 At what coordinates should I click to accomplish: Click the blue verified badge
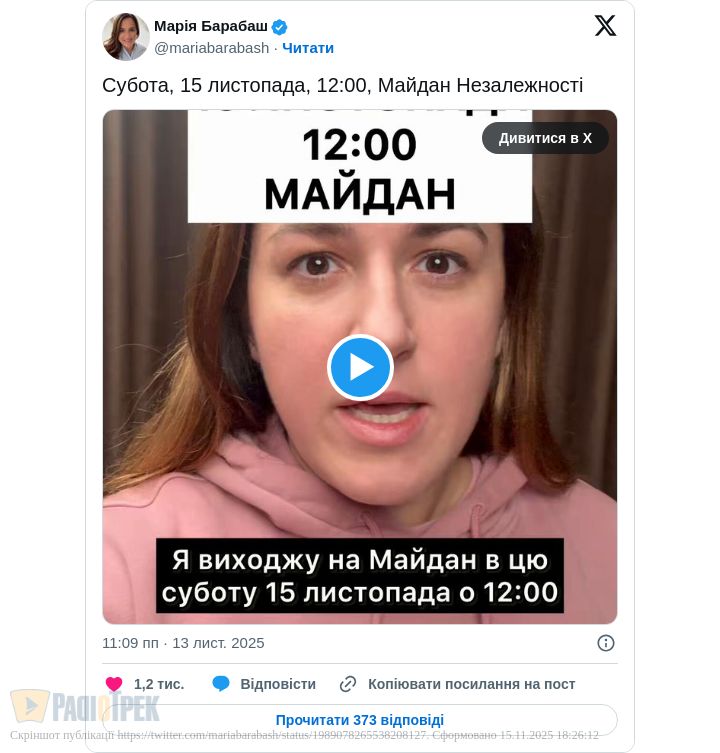(279, 27)
